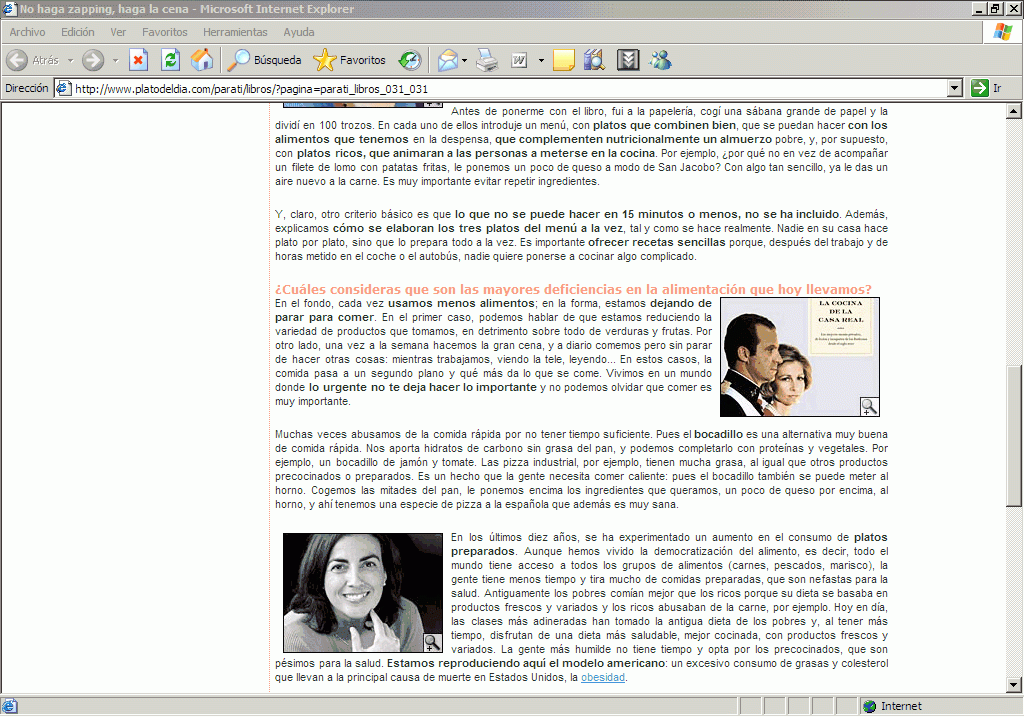This screenshot has width=1024, height=717.
Task: Expand the Forward button history dropdown
Action: pyautogui.click(x=115, y=60)
